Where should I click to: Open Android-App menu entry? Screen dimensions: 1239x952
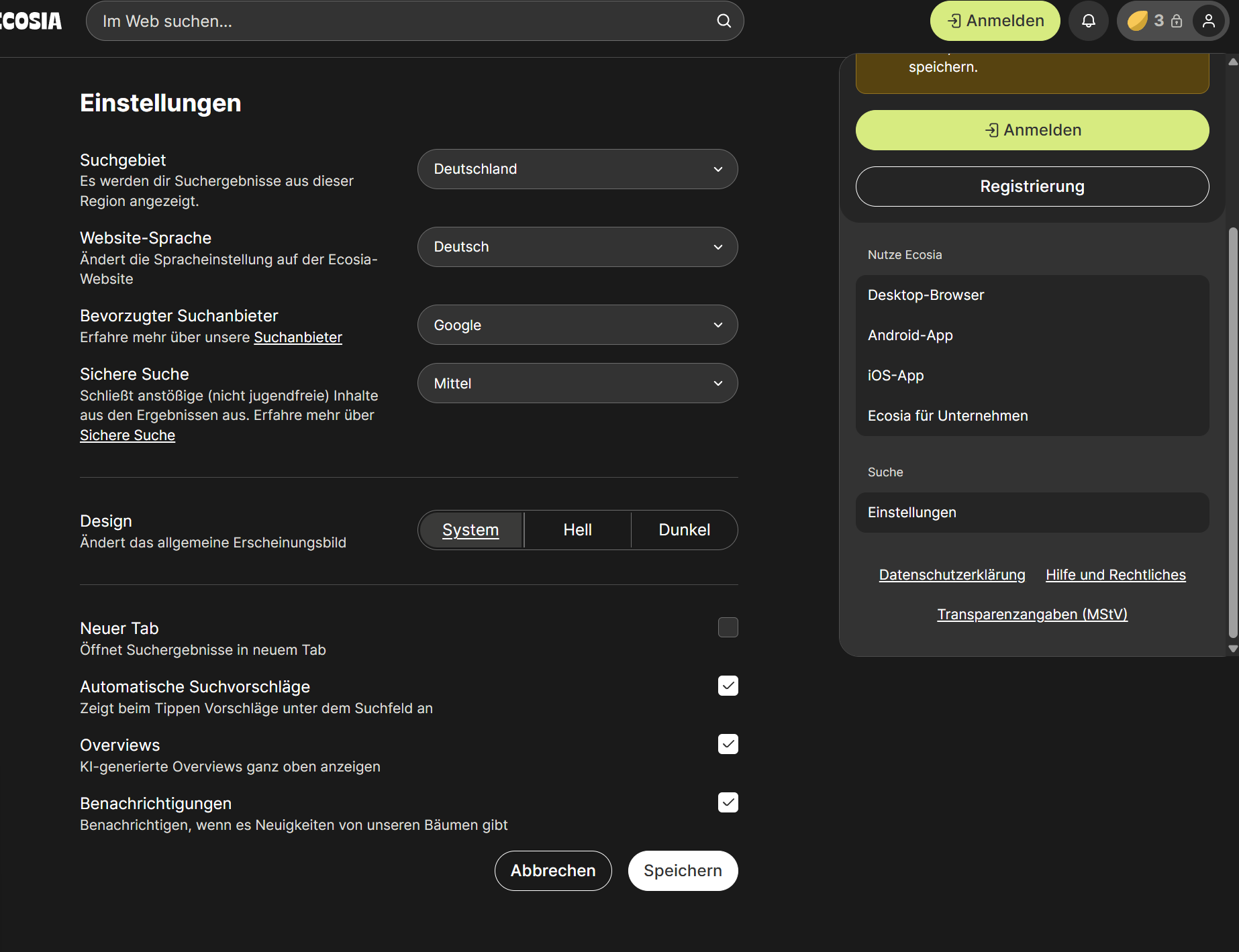pyautogui.click(x=1032, y=335)
